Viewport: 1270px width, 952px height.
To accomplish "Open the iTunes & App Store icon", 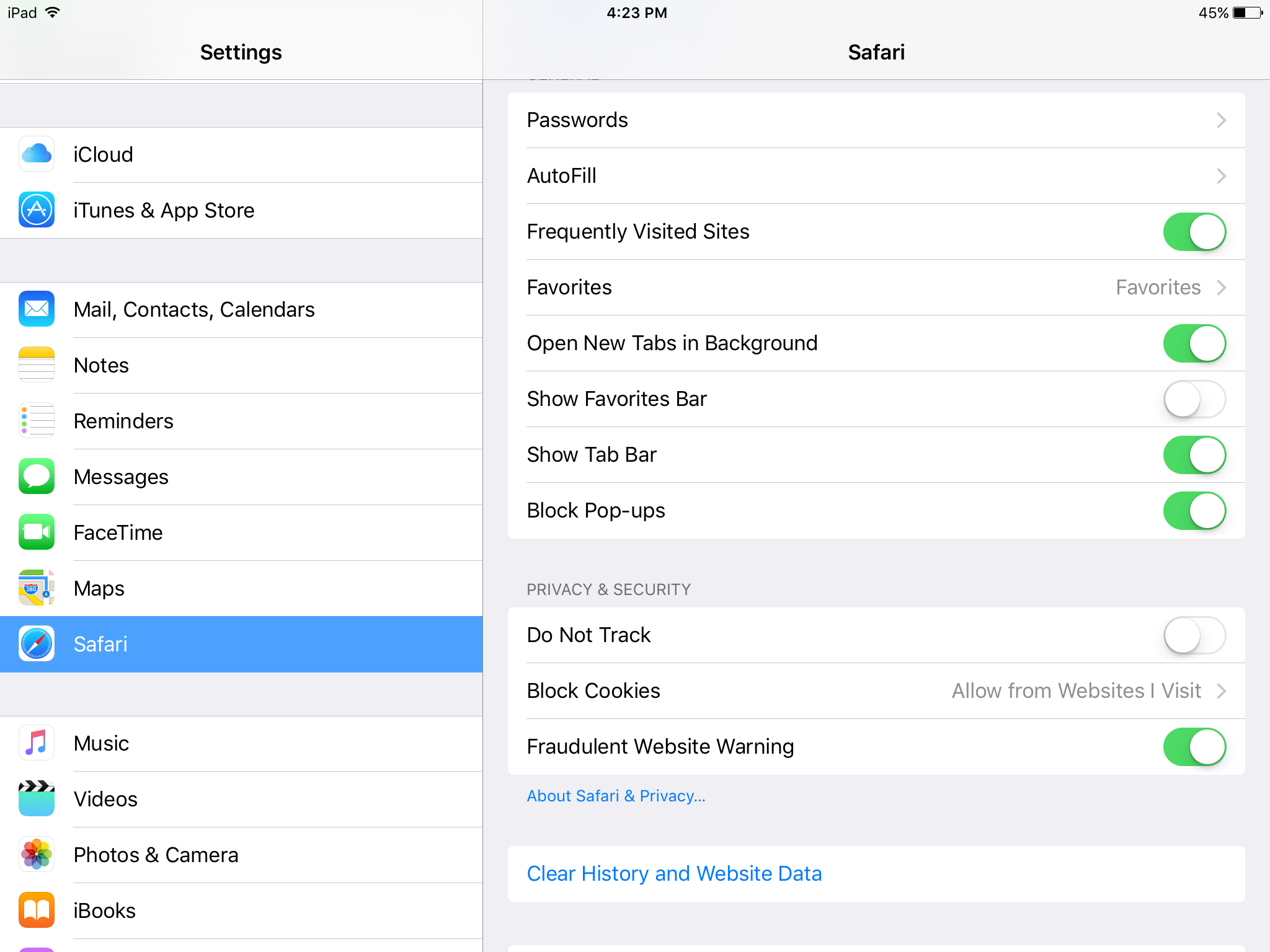I will coord(37,210).
